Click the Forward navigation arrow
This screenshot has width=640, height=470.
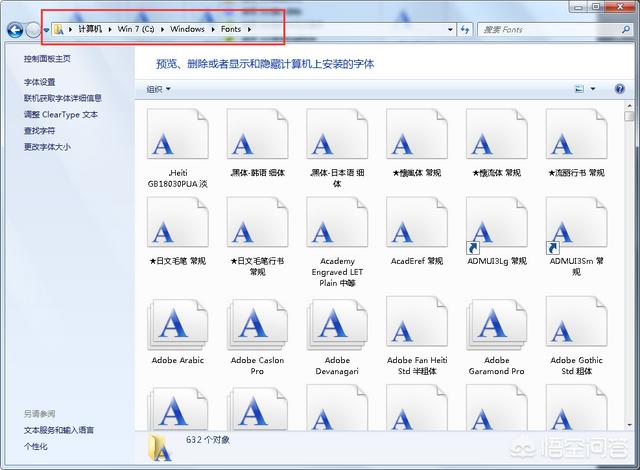click(x=33, y=30)
